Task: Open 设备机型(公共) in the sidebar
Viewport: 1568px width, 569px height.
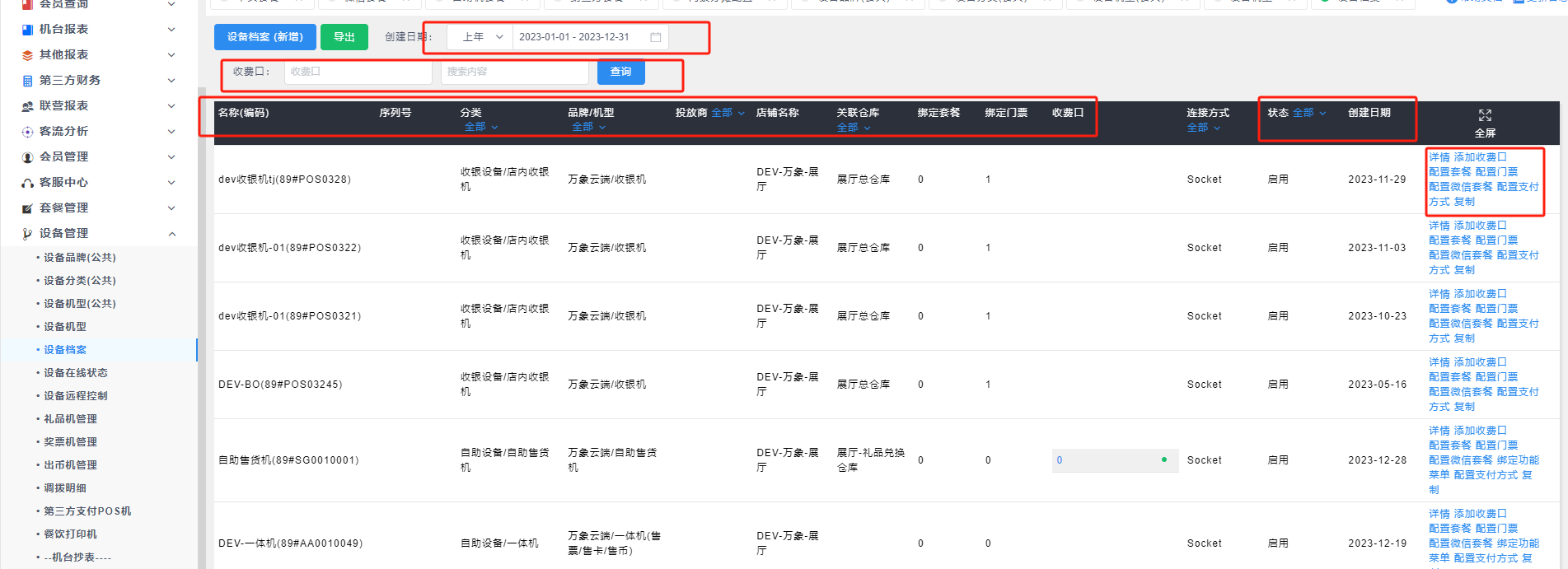Action: [80, 304]
